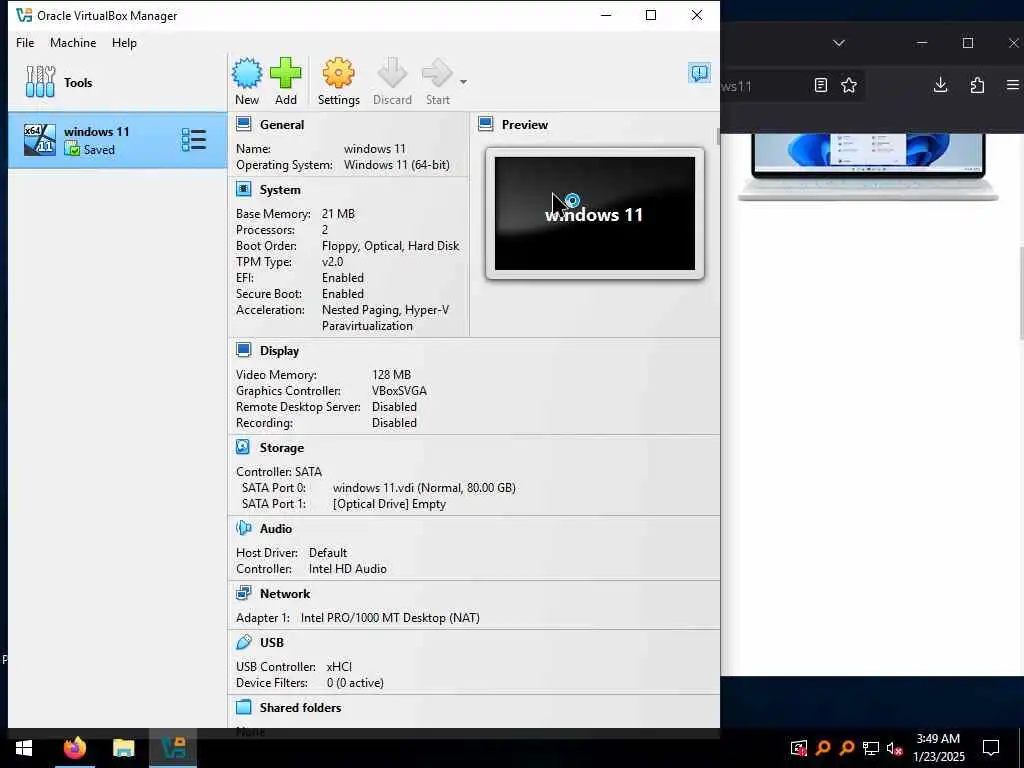Click the Discard saved state icon
The image size is (1024, 768).
(392, 73)
